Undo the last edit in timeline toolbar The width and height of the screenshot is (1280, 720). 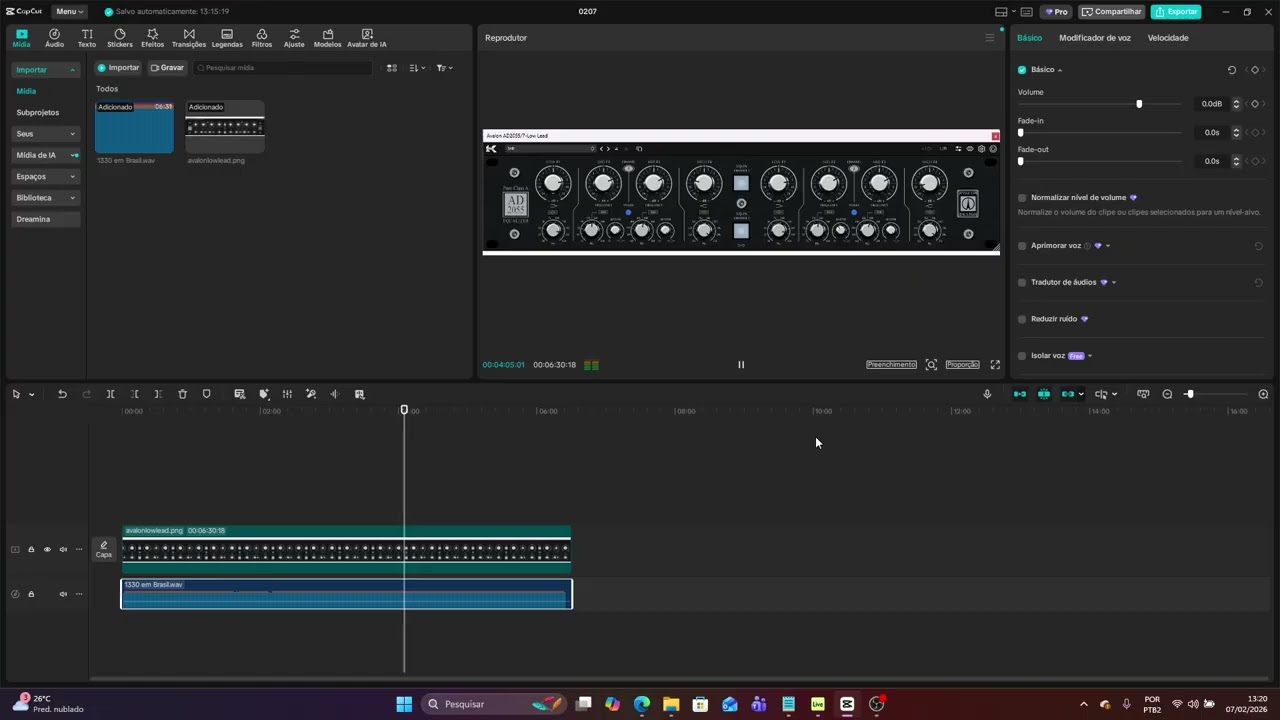click(x=62, y=394)
